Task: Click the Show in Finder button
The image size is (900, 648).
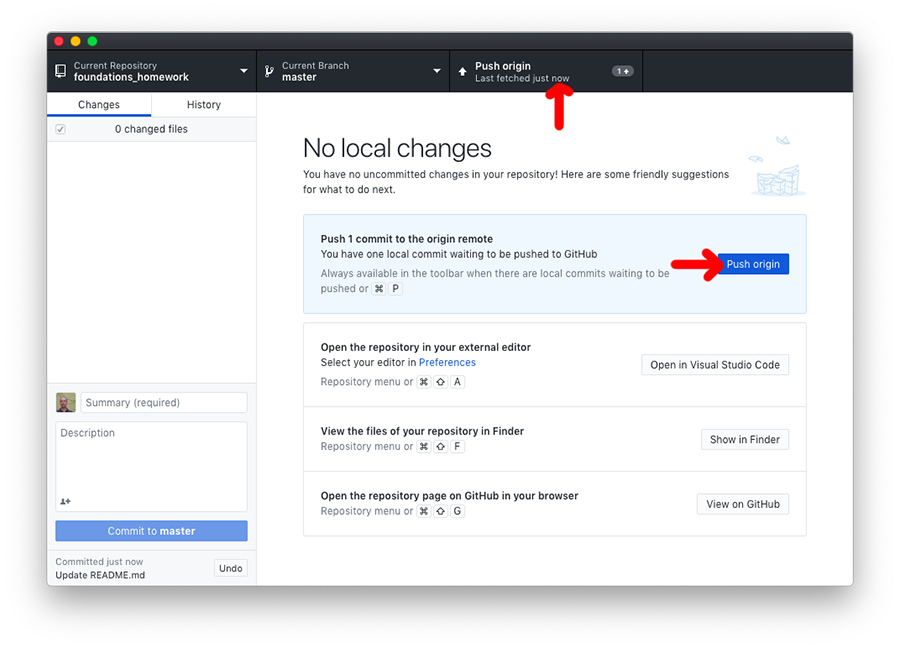Action: pos(744,440)
